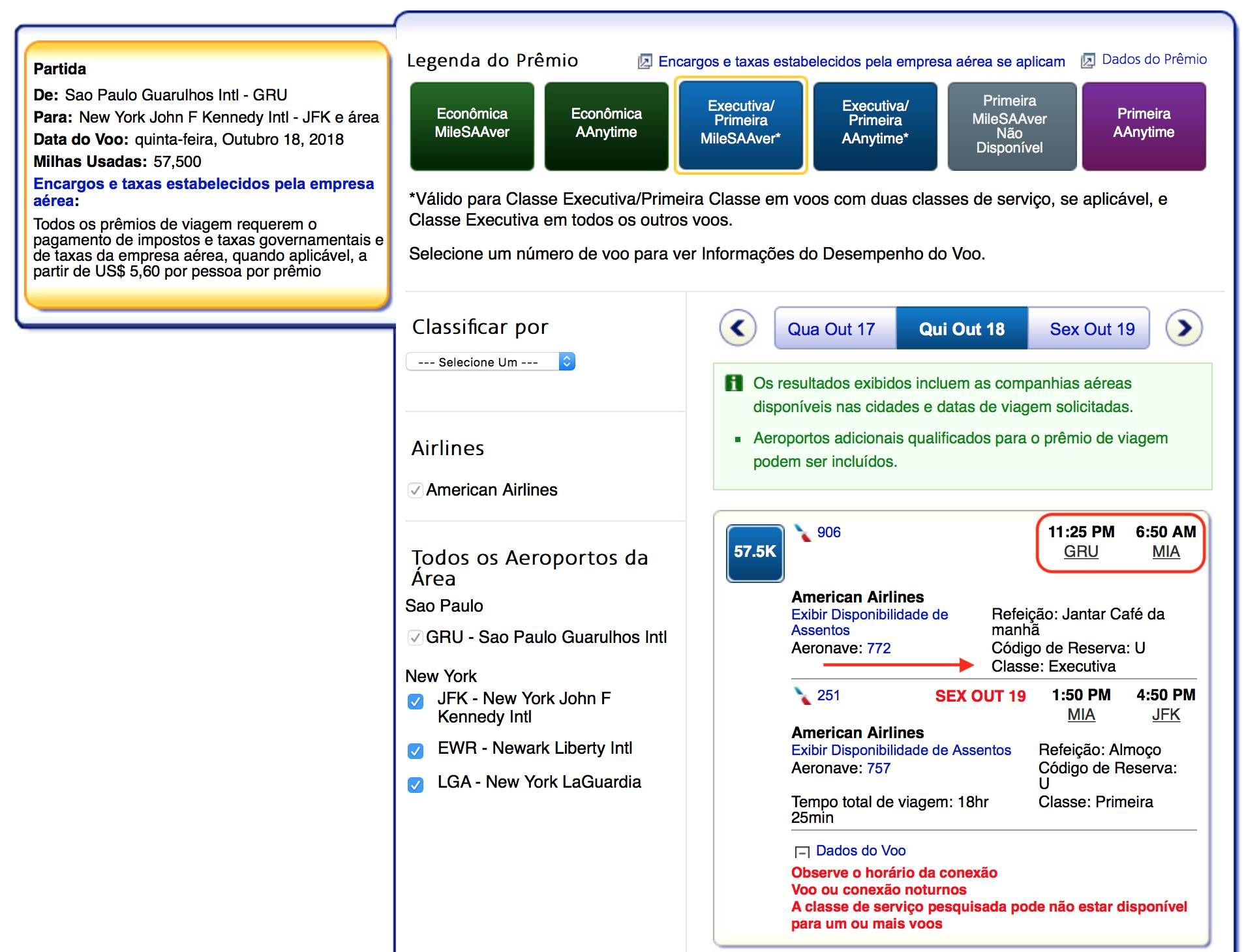Click the popup icon before Encargos e taxas link
1259x952 pixels.
tap(645, 61)
